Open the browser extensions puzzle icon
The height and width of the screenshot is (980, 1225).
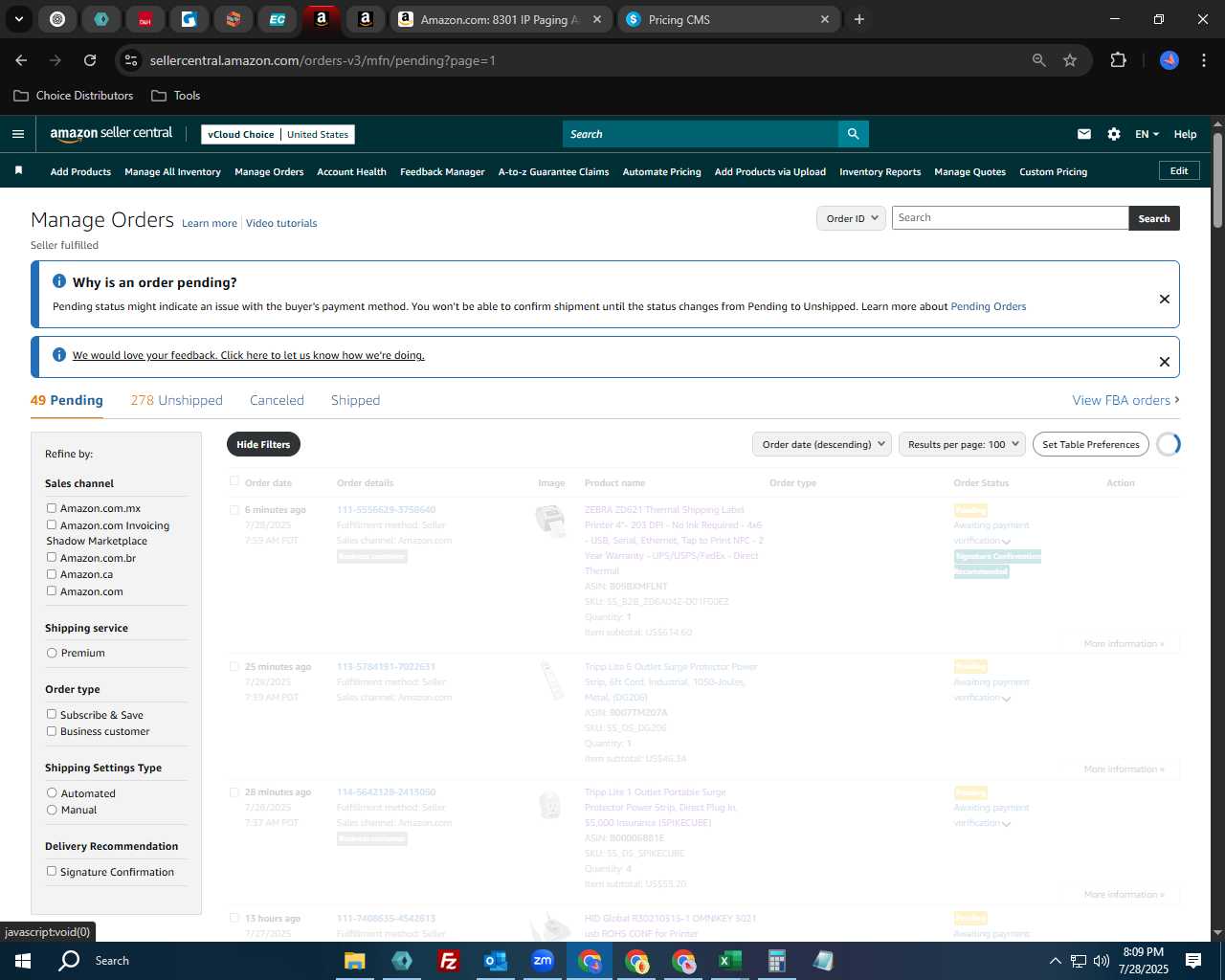[1118, 60]
